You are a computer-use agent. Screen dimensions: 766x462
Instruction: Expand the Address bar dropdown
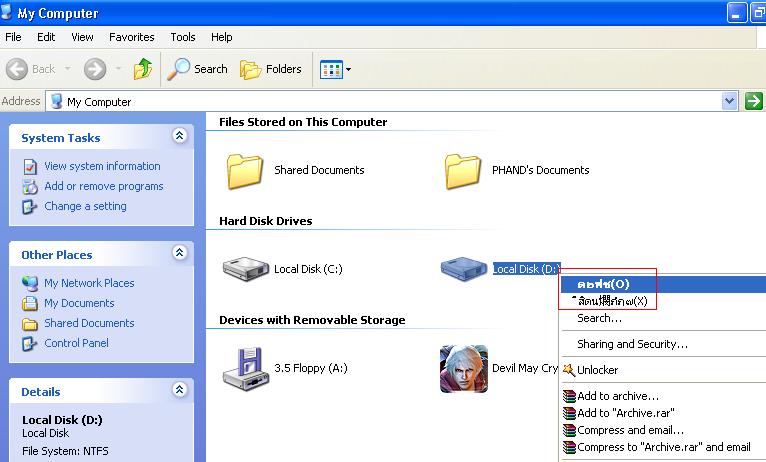point(729,101)
